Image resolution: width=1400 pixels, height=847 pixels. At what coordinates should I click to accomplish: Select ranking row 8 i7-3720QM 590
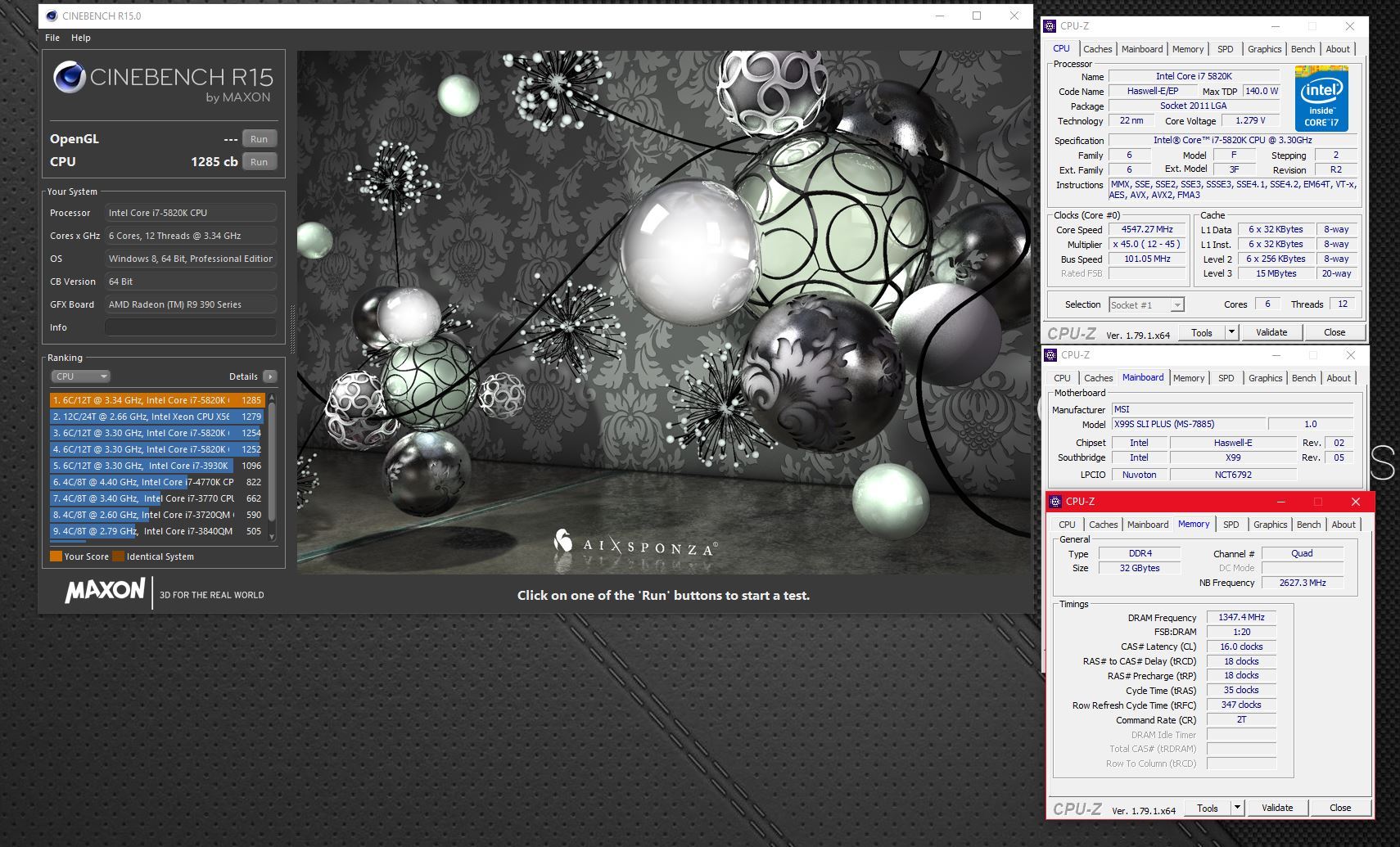coord(157,515)
